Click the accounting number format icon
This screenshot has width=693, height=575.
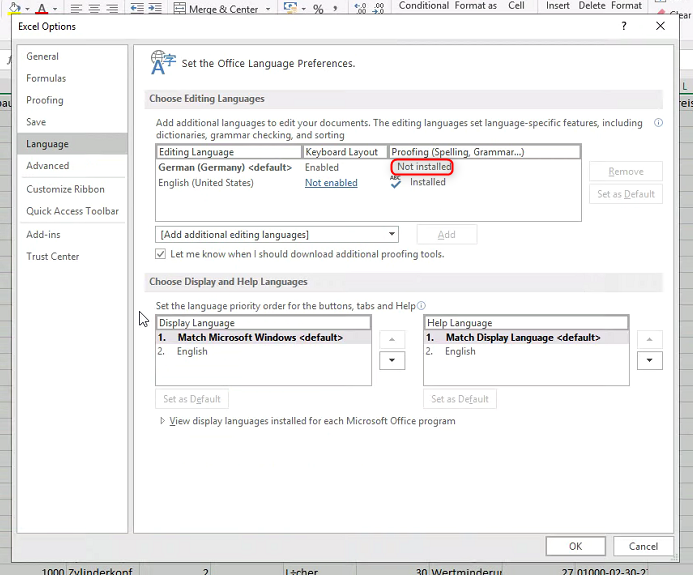coord(290,8)
